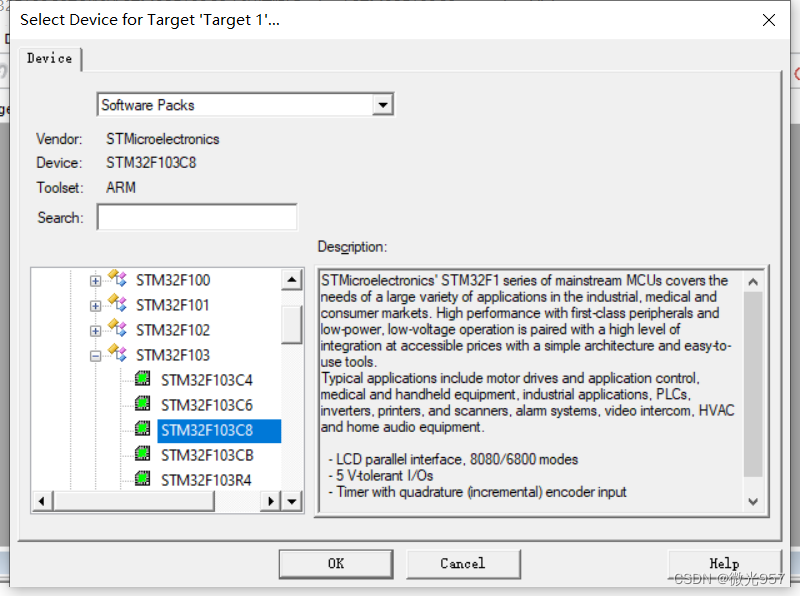This screenshot has width=800, height=596.
Task: Open the Software Packs dropdown
Action: coord(382,105)
